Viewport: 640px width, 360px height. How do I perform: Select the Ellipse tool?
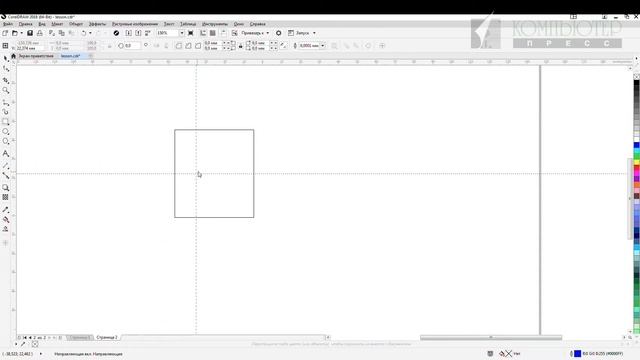(x=6, y=131)
